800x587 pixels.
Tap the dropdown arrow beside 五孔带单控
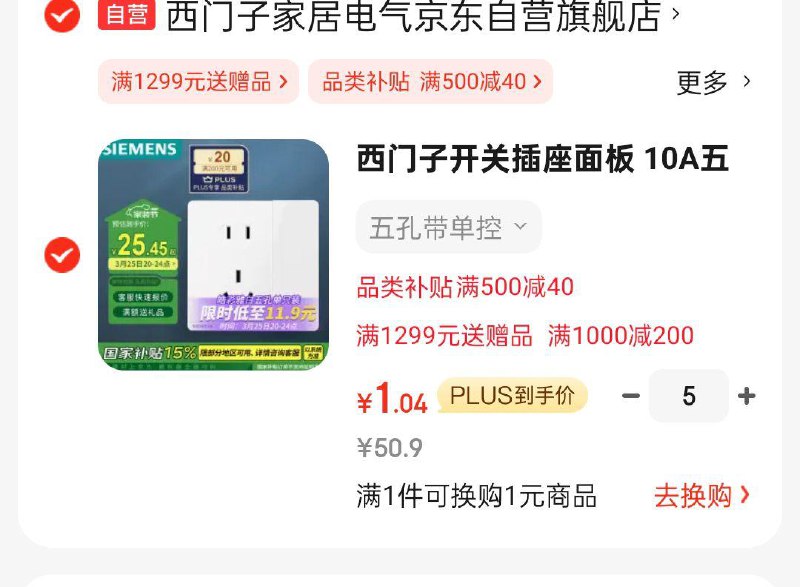click(520, 226)
